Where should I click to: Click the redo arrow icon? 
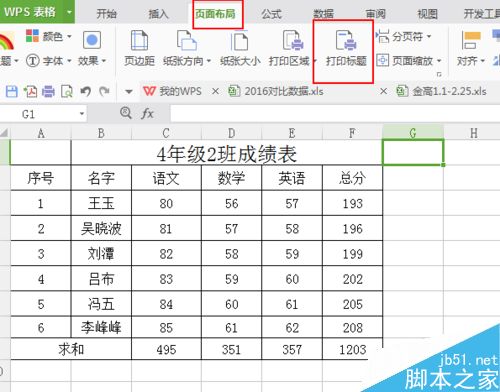(105, 91)
